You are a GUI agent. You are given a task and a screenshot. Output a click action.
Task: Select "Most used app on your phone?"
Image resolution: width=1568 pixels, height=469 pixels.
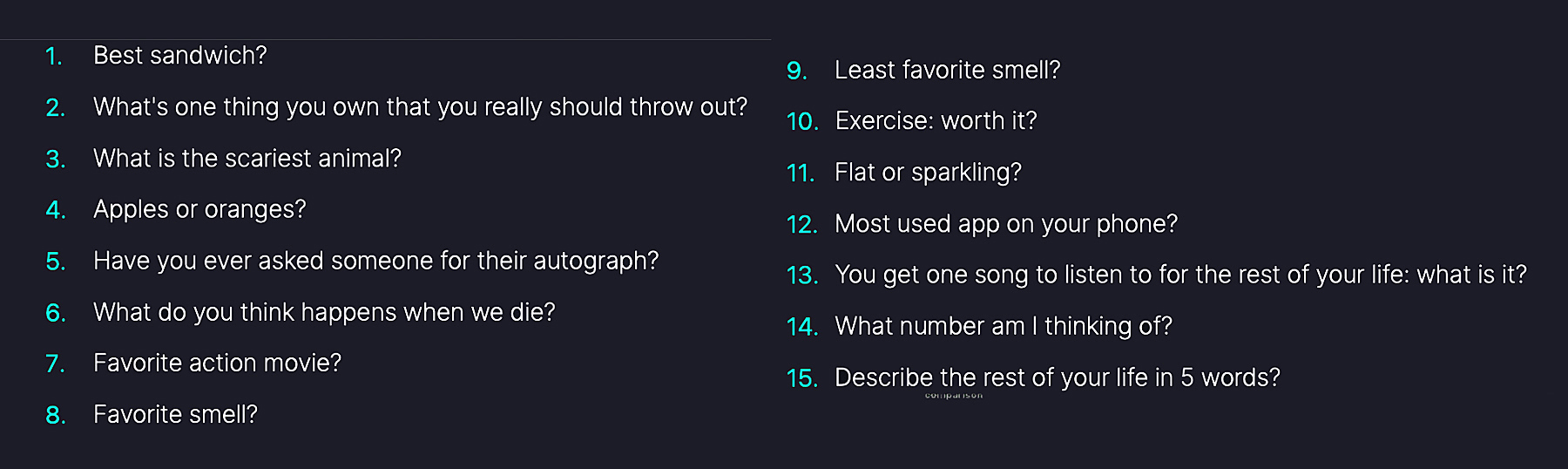[x=1005, y=224]
